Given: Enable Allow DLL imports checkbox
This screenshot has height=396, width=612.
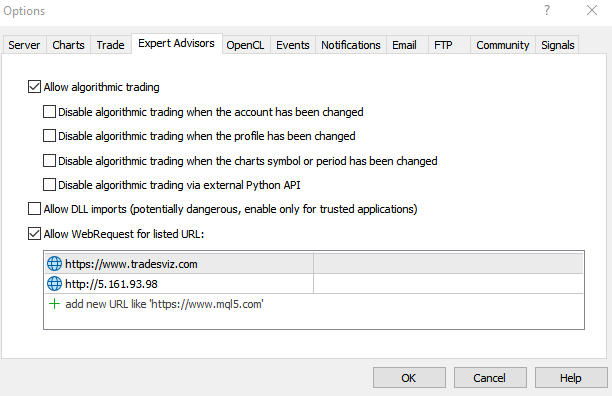Looking at the screenshot, I should pyautogui.click(x=34, y=209).
